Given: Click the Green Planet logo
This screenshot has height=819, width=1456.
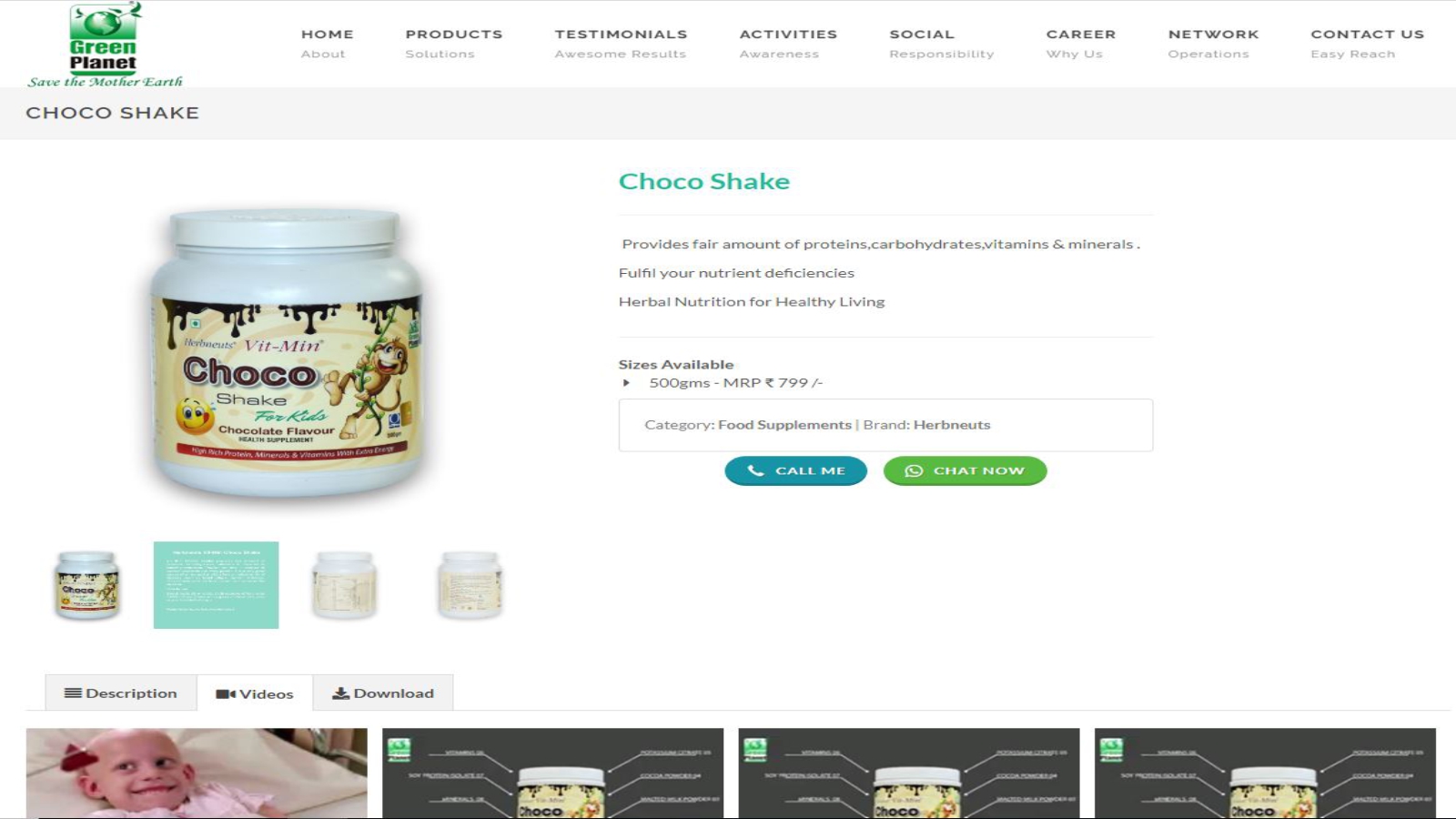Looking at the screenshot, I should tap(105, 45).
